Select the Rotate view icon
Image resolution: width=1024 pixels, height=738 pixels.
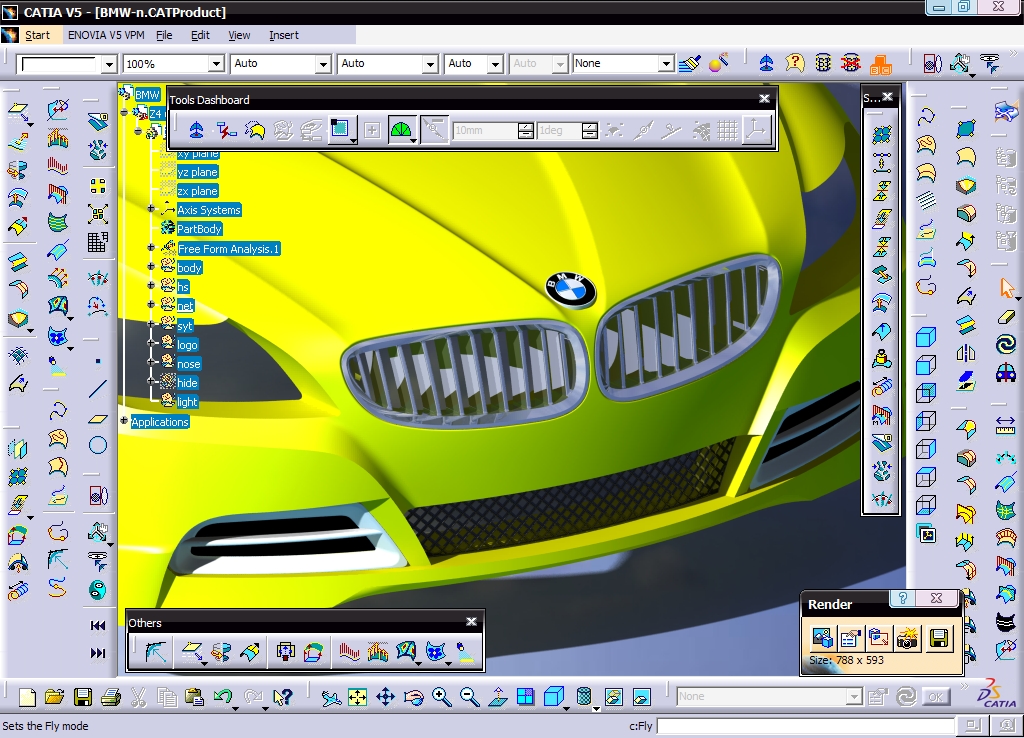[413, 697]
